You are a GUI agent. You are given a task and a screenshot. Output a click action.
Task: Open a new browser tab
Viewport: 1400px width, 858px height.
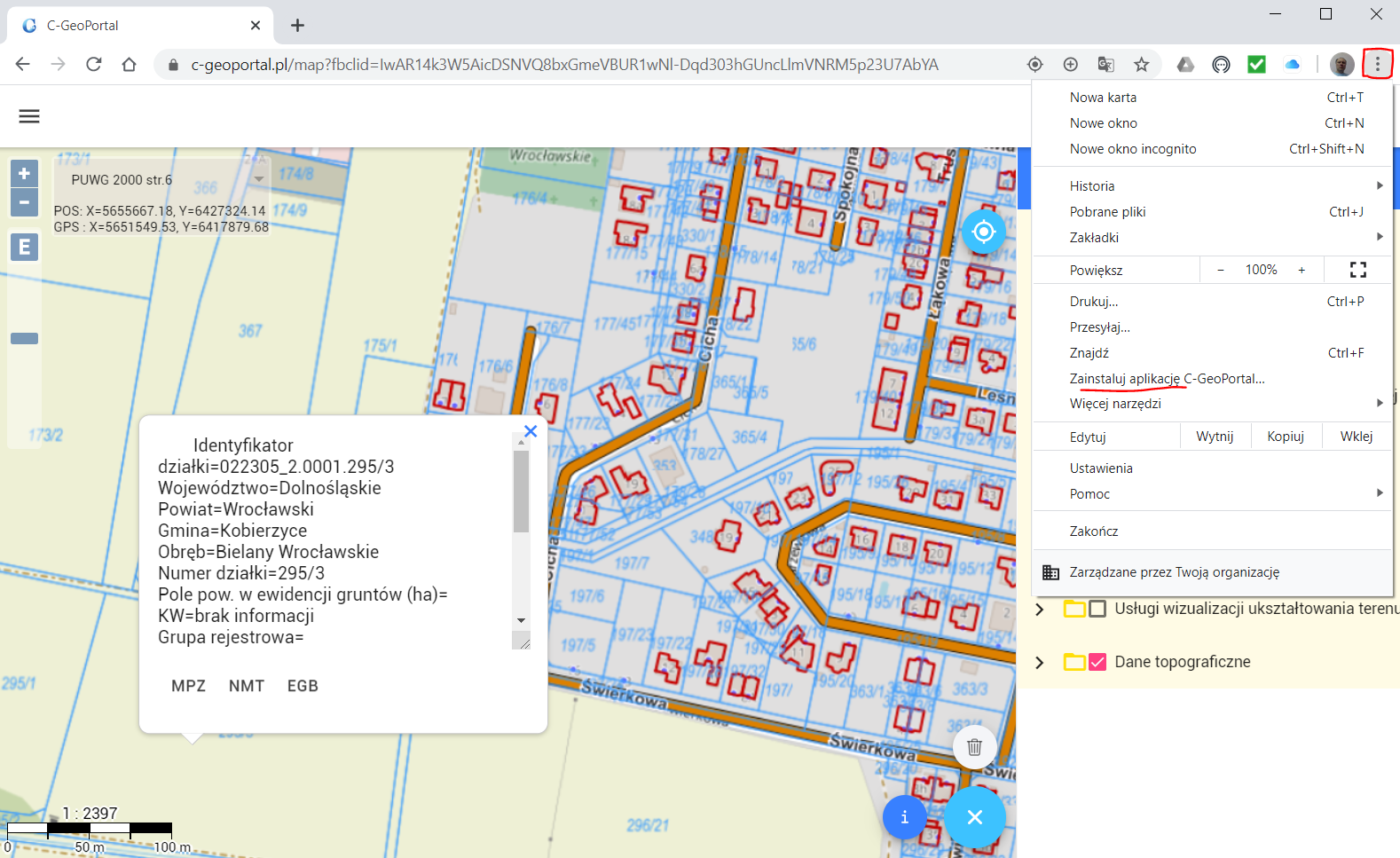pos(297,25)
